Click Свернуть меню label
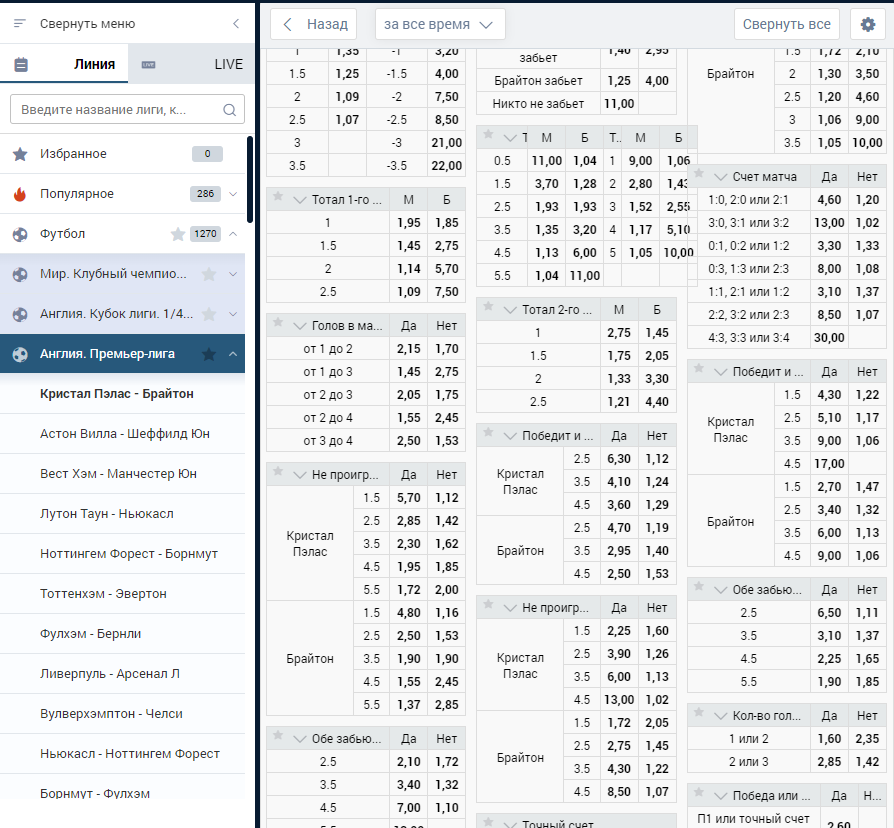 [87, 23]
